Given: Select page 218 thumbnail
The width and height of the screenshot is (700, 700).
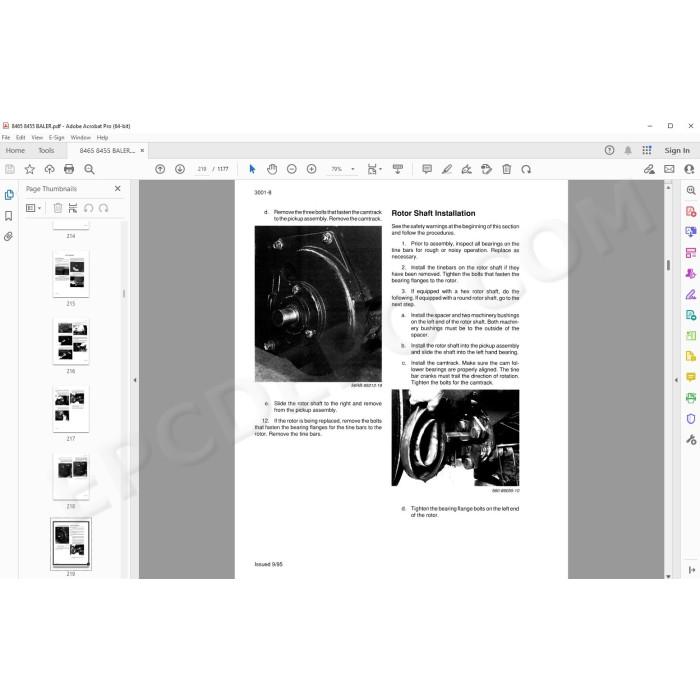Looking at the screenshot, I should click(x=71, y=476).
